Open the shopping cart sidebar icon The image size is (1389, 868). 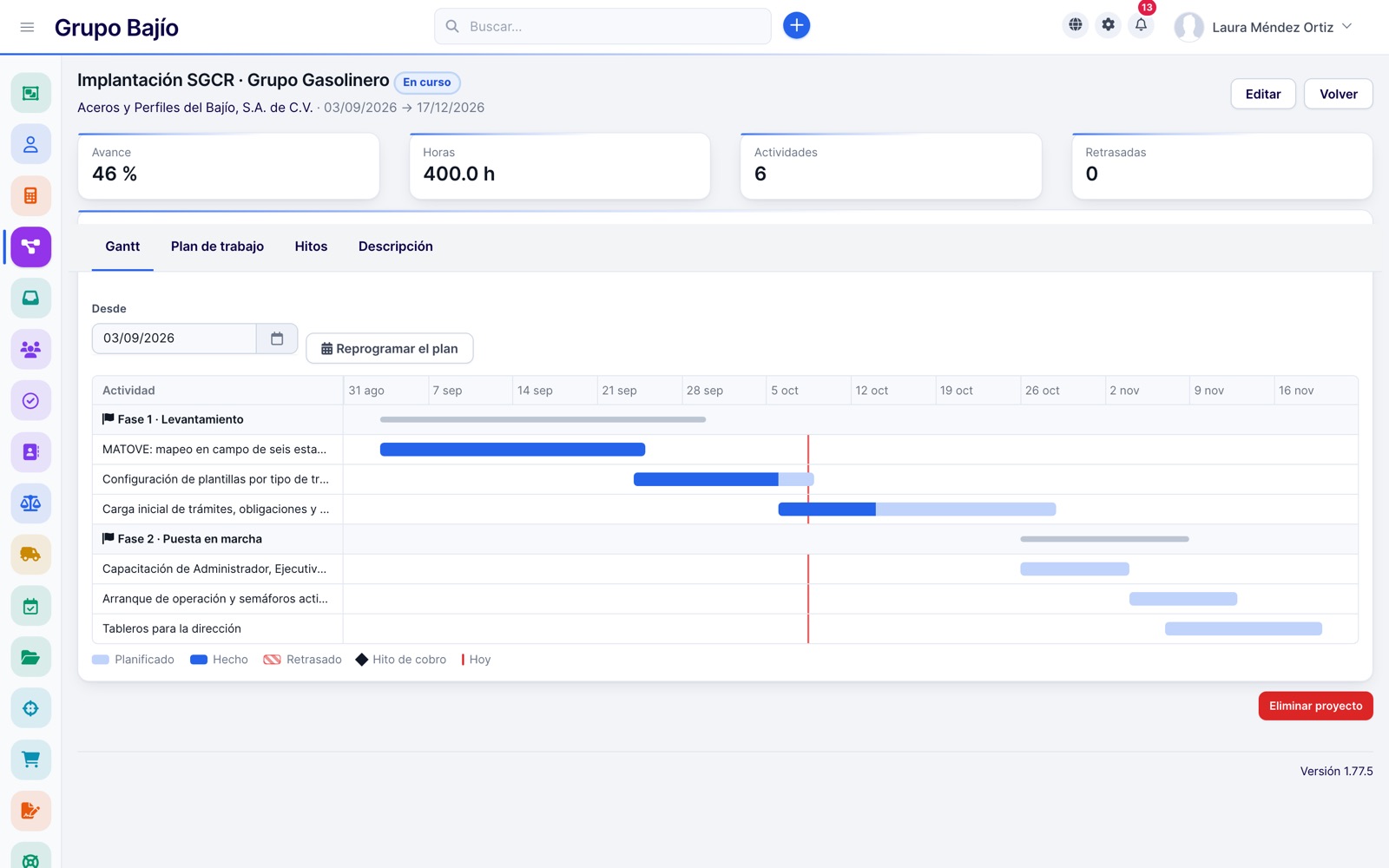pos(30,759)
